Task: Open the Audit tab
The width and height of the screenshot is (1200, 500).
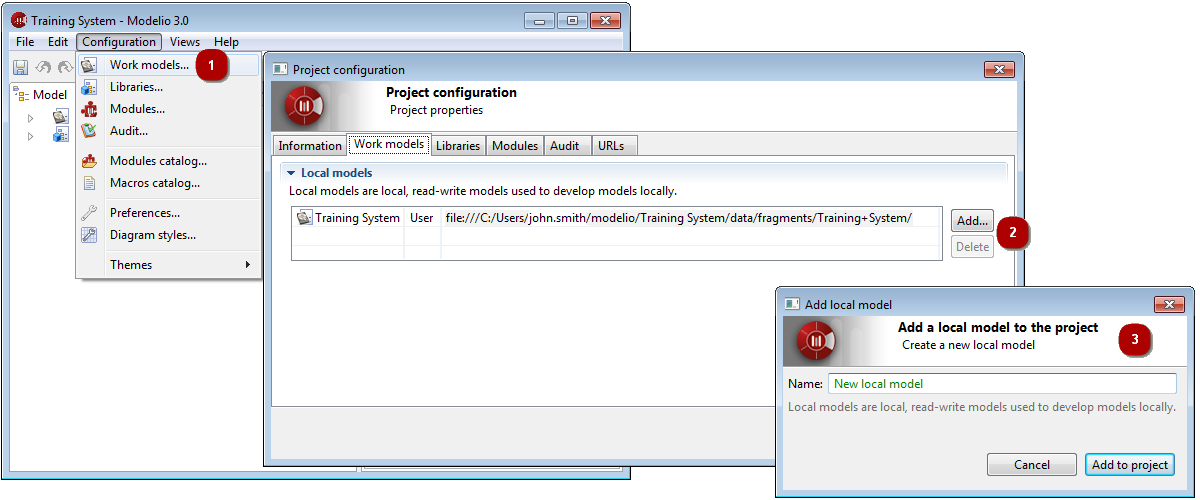Action: (x=564, y=145)
